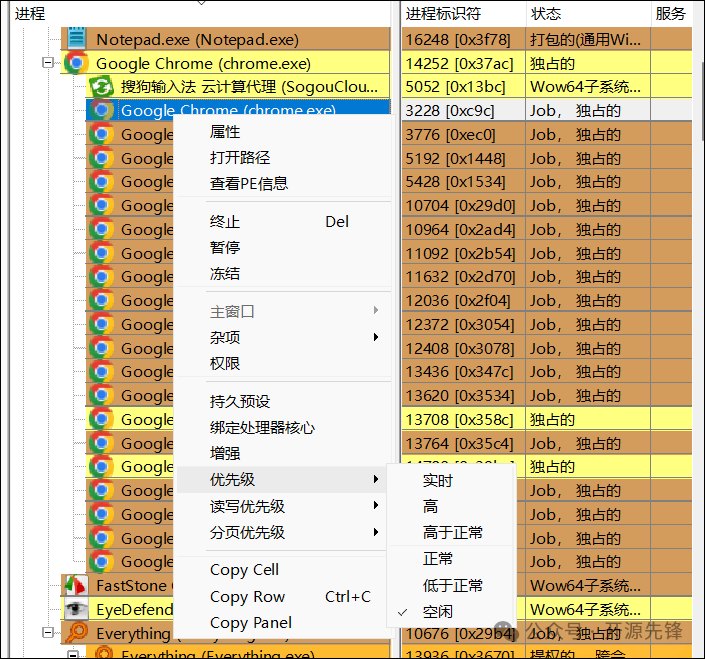
Task: Set priority to 实时
Action: pos(438,481)
